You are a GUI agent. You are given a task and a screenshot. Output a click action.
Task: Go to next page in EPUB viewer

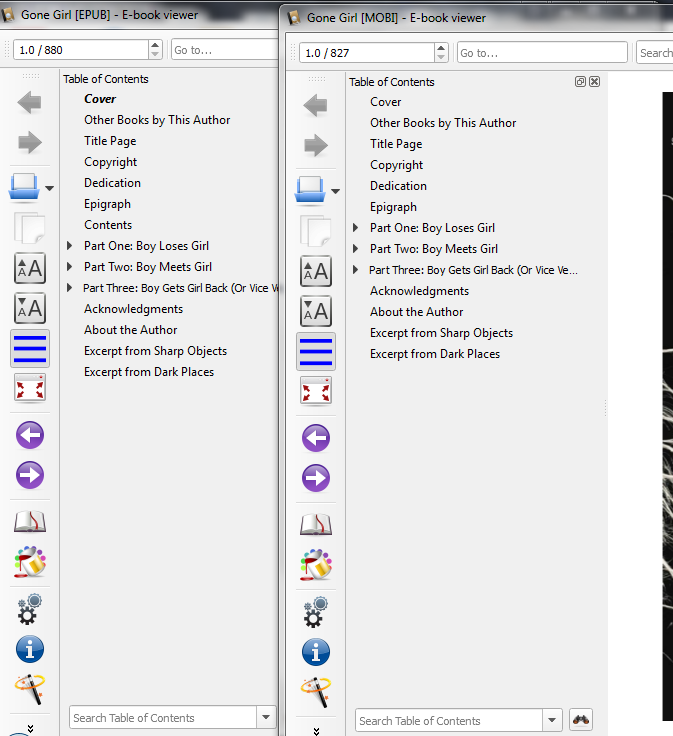tap(30, 475)
